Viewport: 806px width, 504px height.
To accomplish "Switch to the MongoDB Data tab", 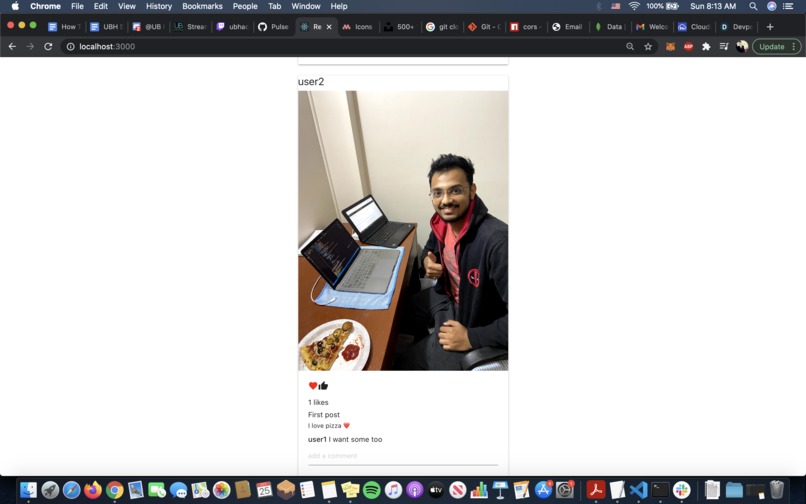I will [610, 27].
